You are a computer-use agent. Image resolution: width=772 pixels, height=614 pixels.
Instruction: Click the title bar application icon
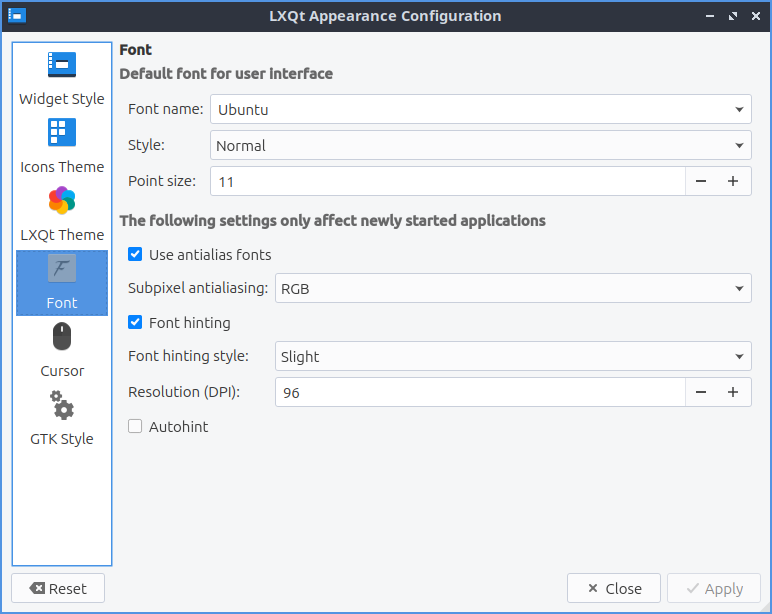(17, 16)
